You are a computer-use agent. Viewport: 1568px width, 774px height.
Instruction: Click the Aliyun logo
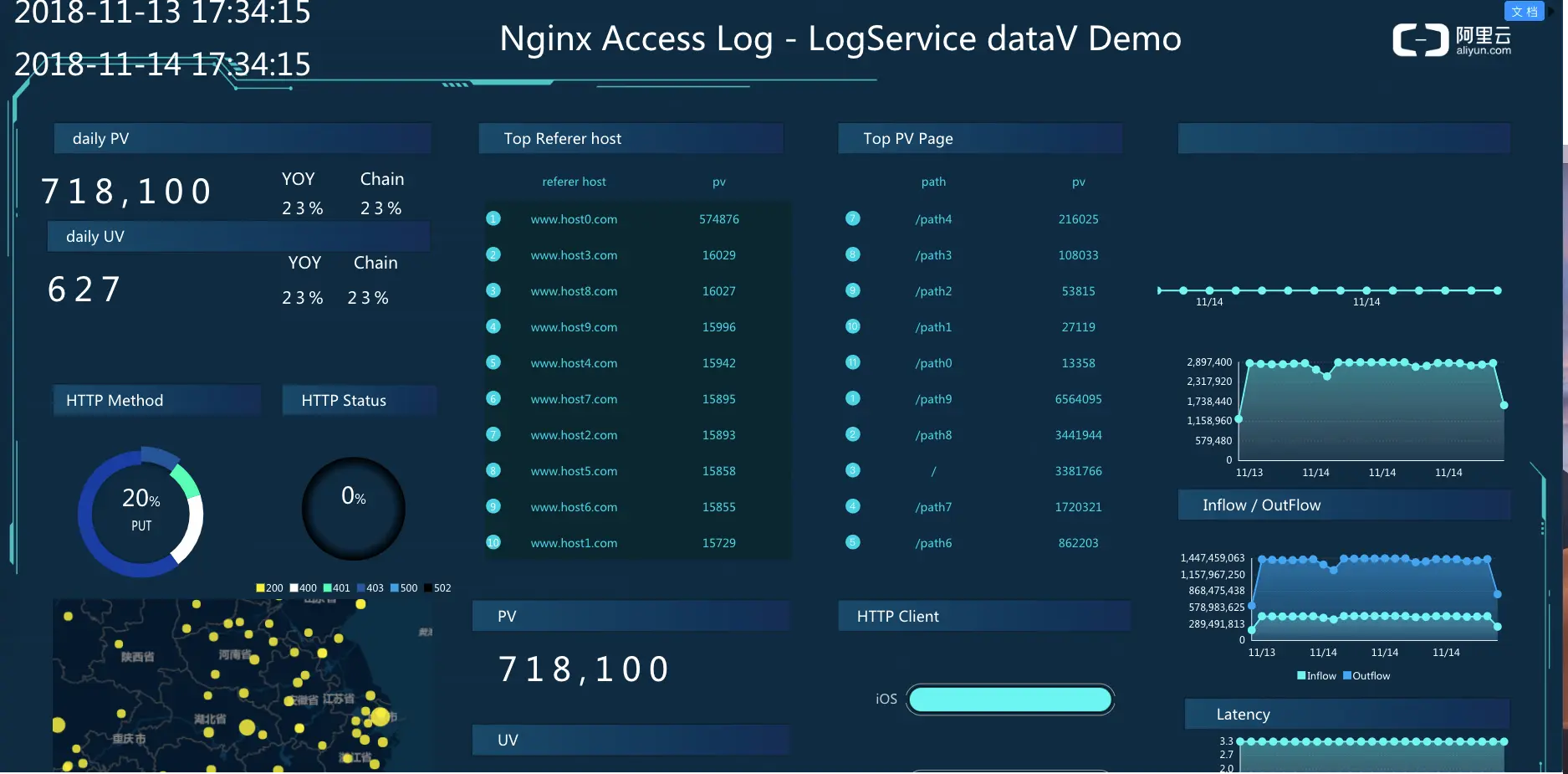[x=1452, y=40]
